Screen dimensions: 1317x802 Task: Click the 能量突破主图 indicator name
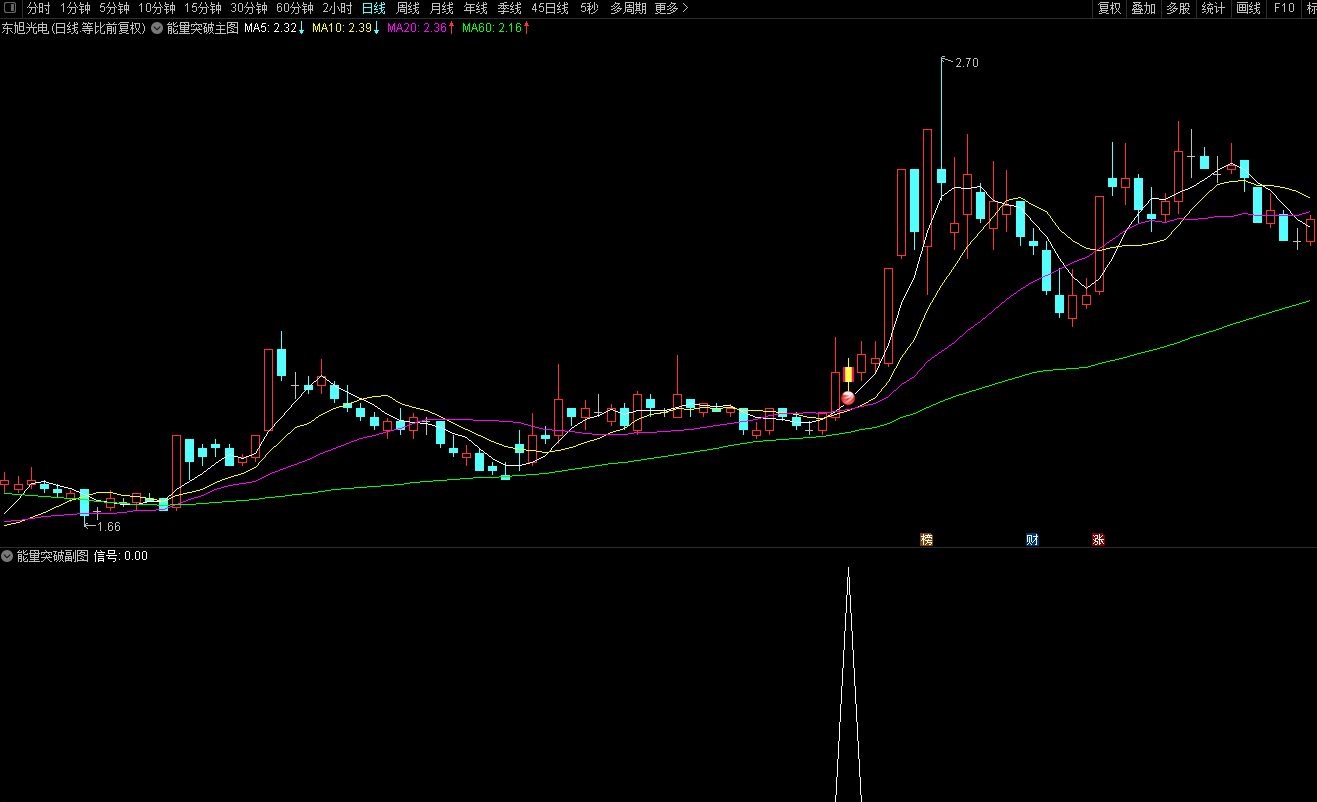(x=204, y=28)
